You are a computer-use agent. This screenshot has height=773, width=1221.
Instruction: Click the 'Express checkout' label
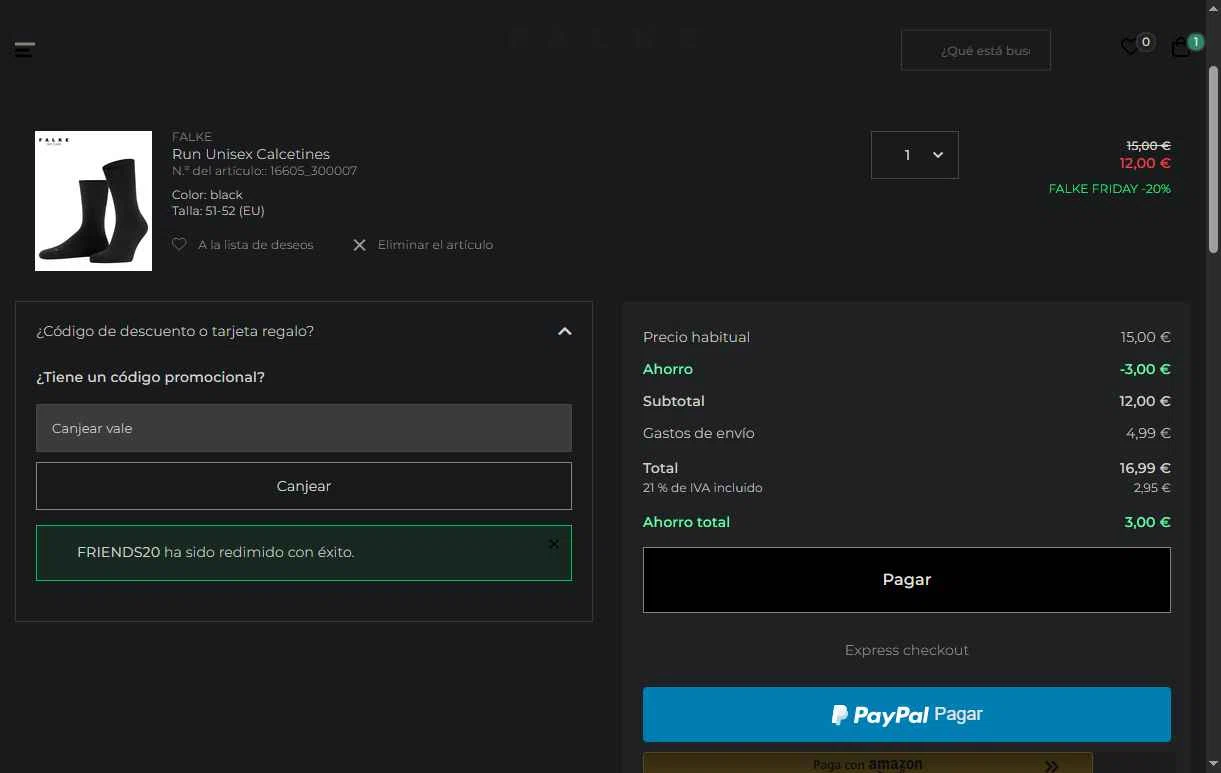907,650
